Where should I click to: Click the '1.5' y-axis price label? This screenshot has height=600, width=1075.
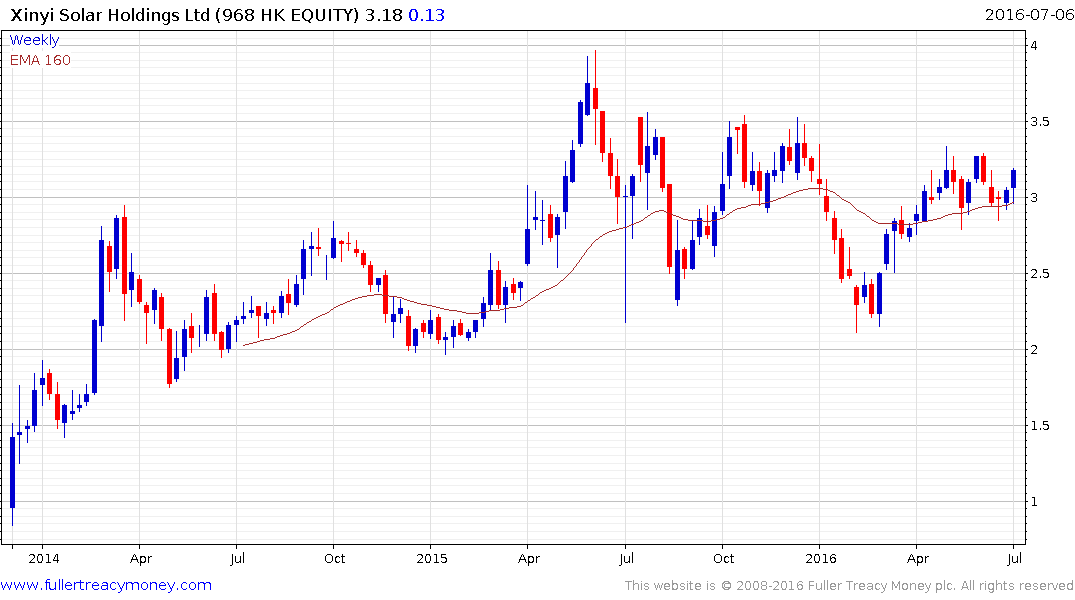tap(1040, 426)
